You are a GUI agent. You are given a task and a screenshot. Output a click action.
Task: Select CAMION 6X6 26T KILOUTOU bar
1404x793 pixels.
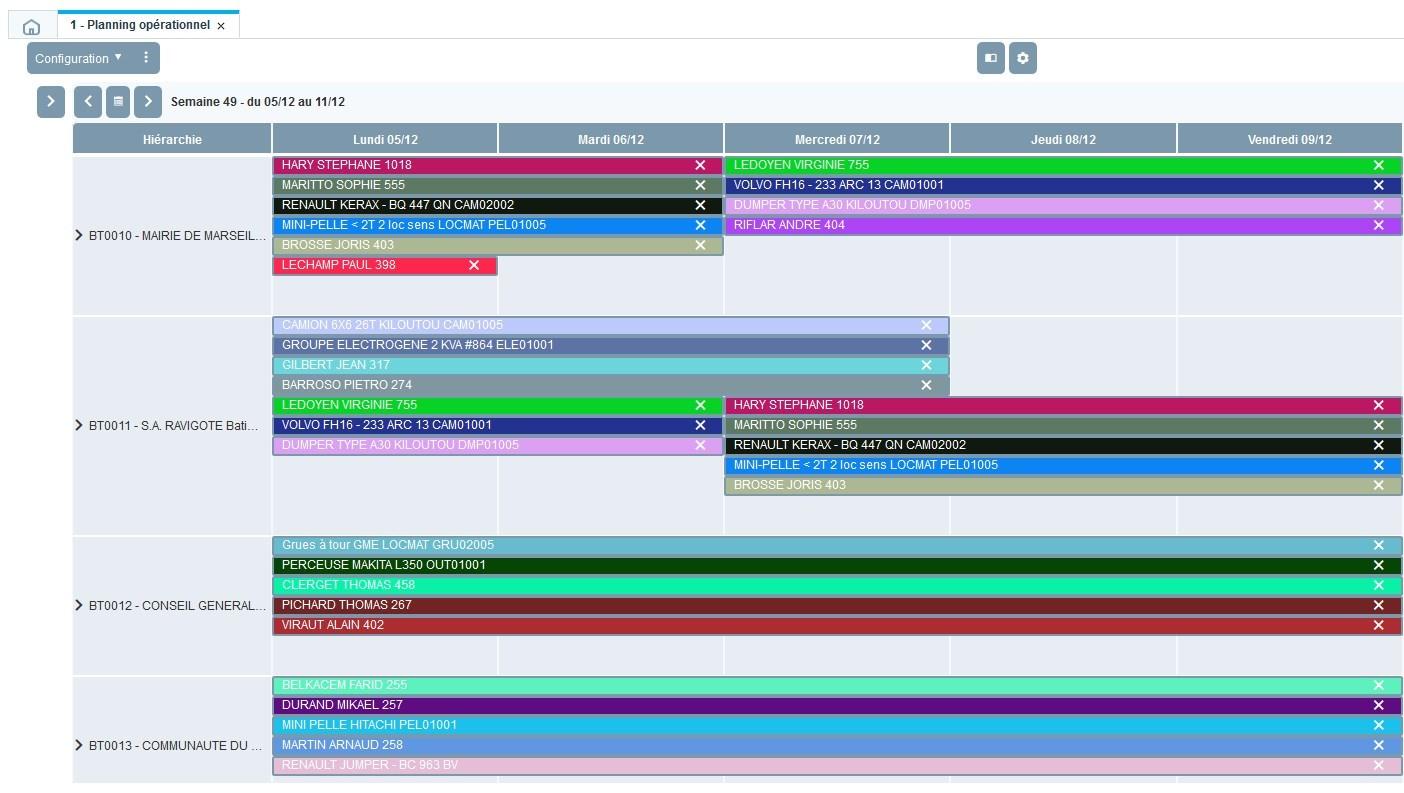[x=611, y=325]
